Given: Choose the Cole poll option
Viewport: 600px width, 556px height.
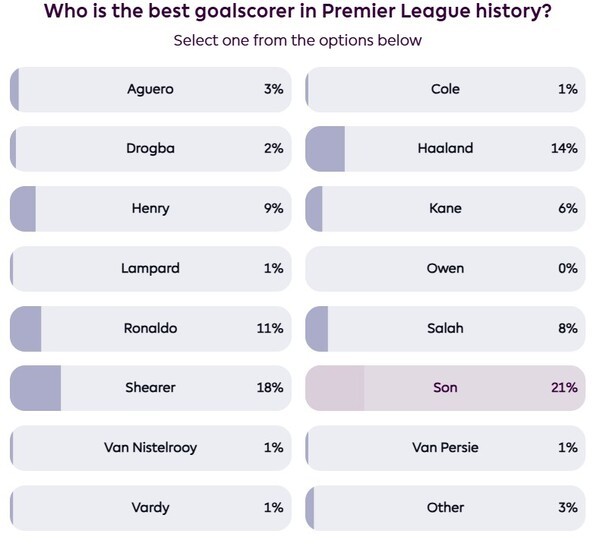Looking at the screenshot, I should [445, 89].
